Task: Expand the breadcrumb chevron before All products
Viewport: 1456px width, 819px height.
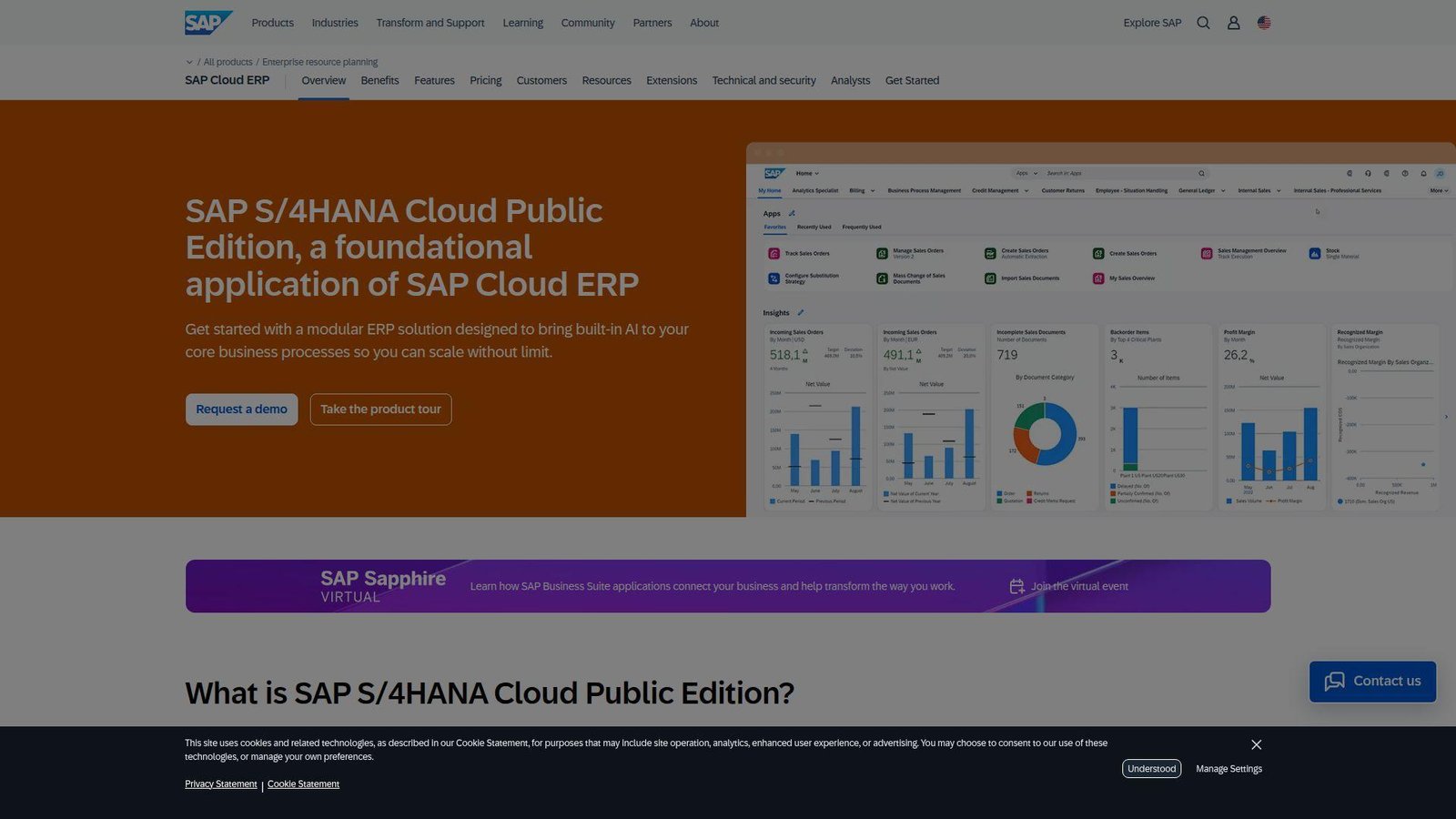Action: [189, 63]
